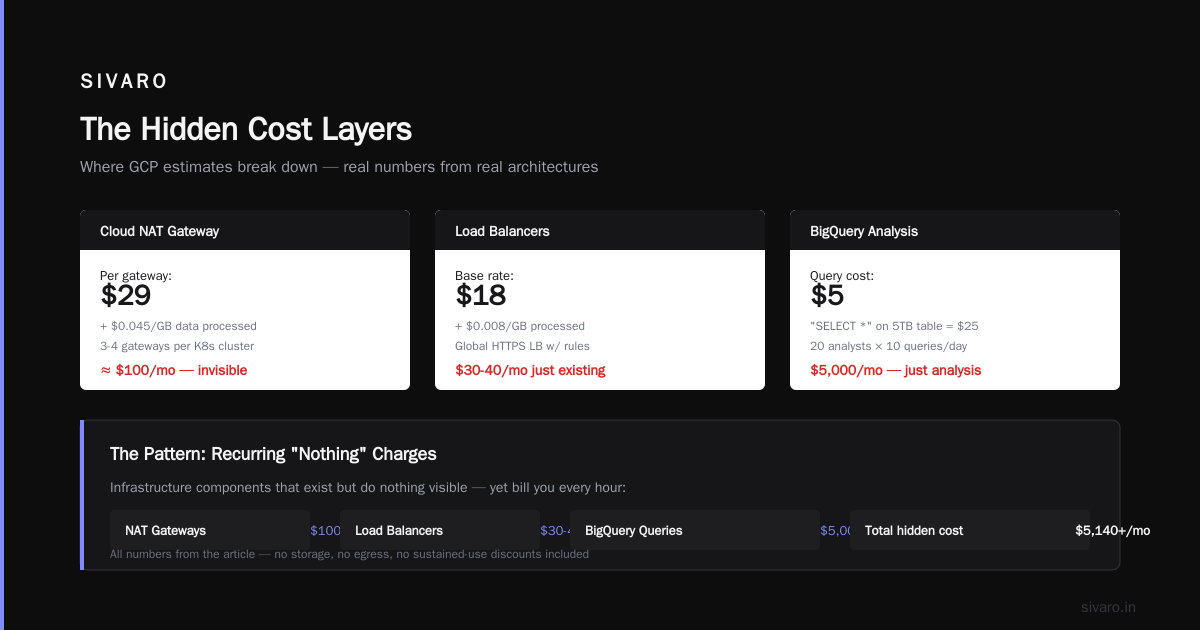Click the "Total hidden cost" label
This screenshot has width=1200, height=630.
click(x=914, y=530)
